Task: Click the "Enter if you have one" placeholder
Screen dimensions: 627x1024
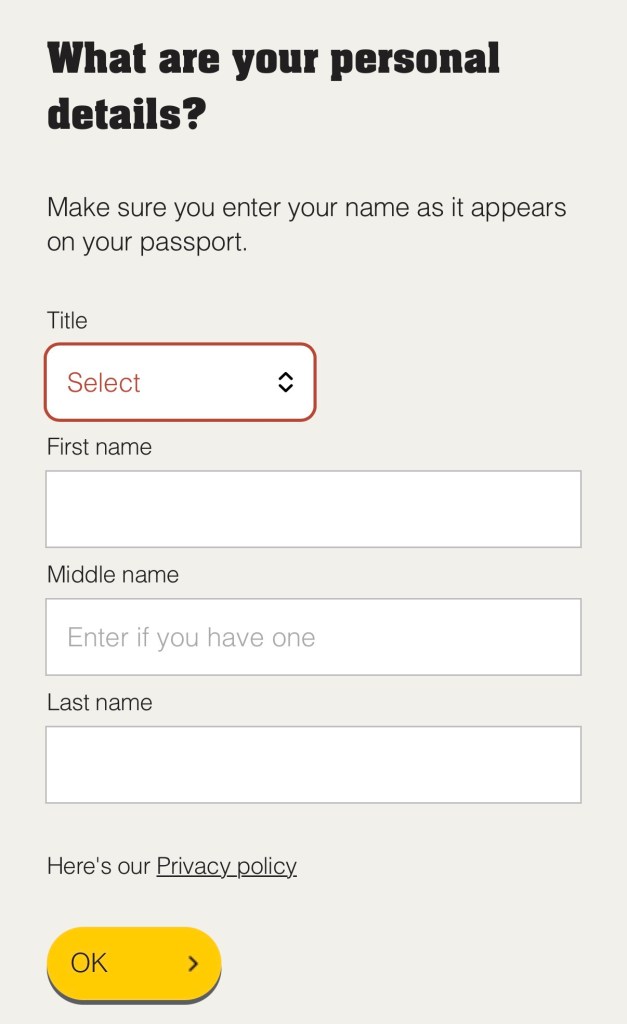Action: pyautogui.click(x=191, y=638)
